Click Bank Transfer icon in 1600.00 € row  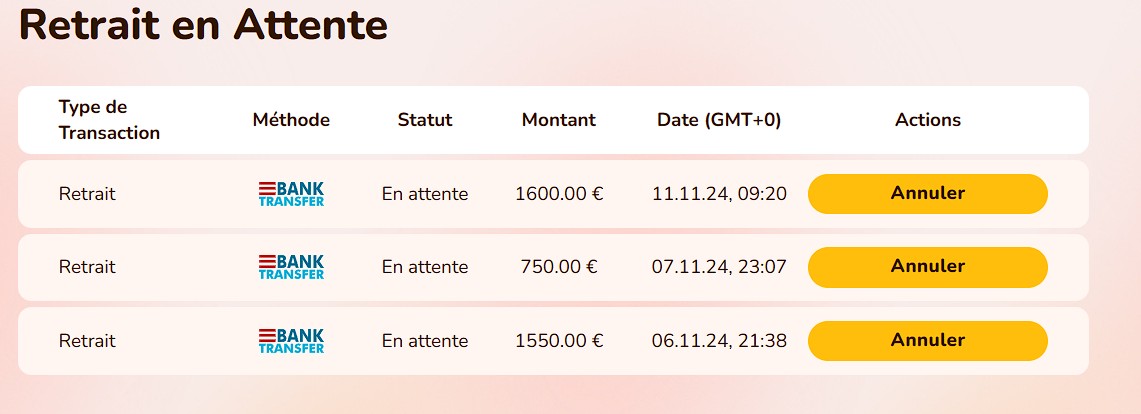291,194
